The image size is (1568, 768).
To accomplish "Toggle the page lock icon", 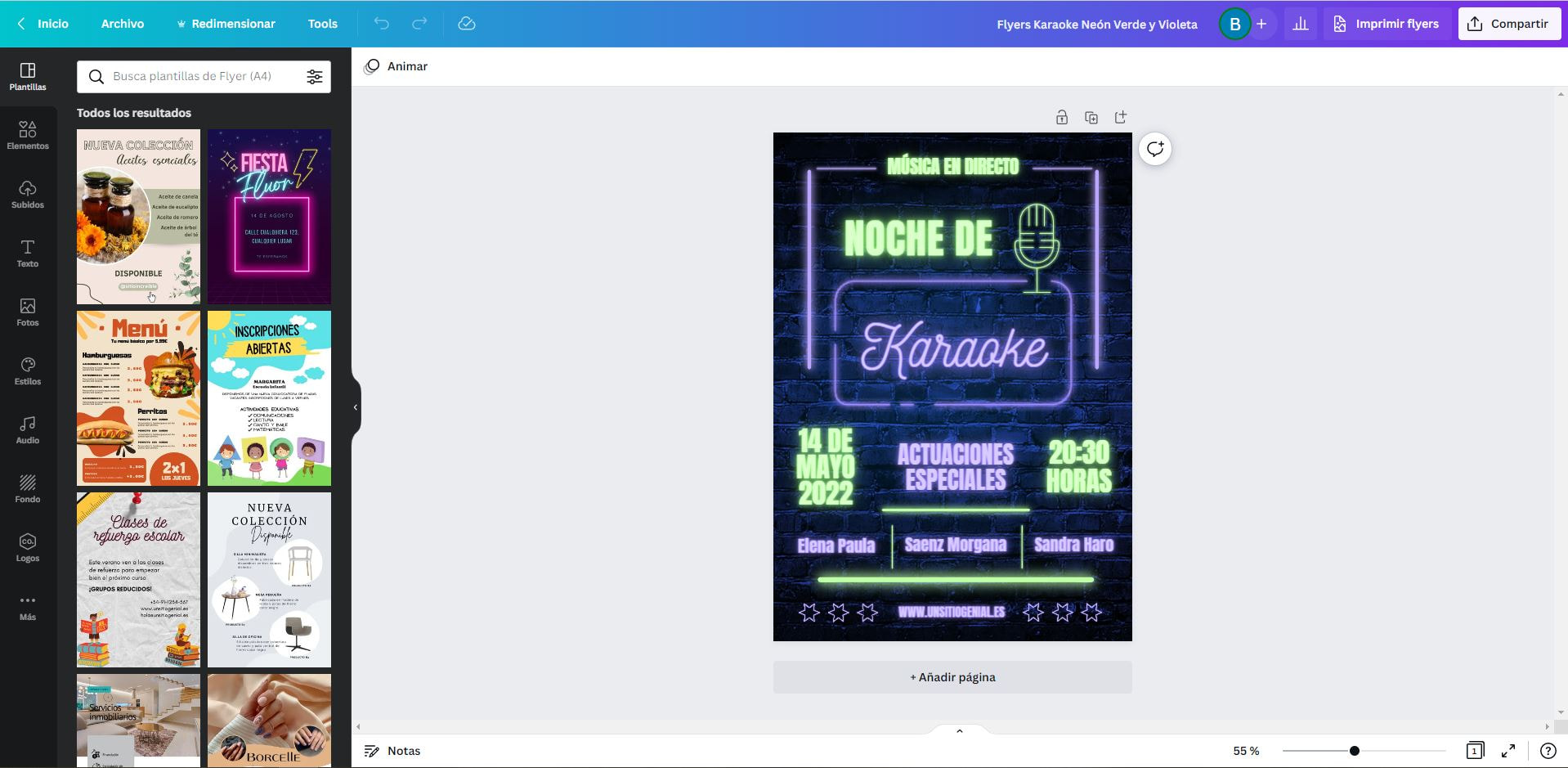I will coord(1062,117).
